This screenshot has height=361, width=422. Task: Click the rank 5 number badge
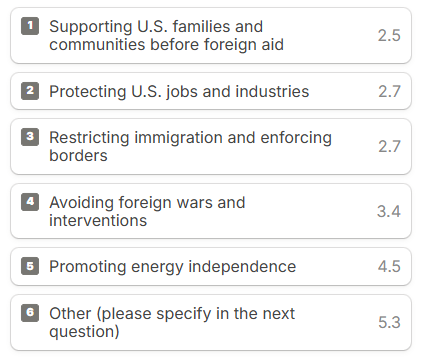point(30,266)
